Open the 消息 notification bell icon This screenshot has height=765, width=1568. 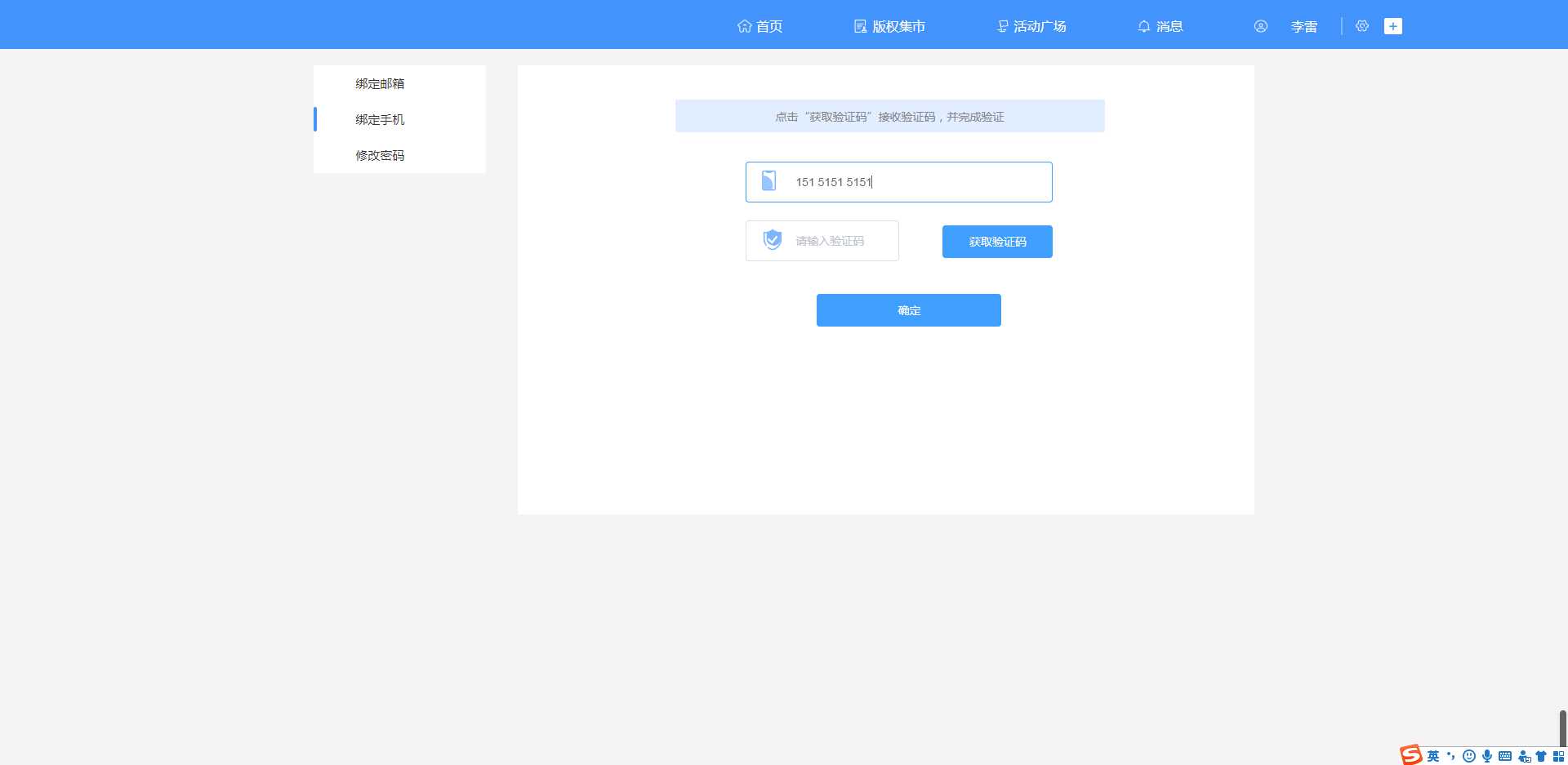pyautogui.click(x=1143, y=26)
